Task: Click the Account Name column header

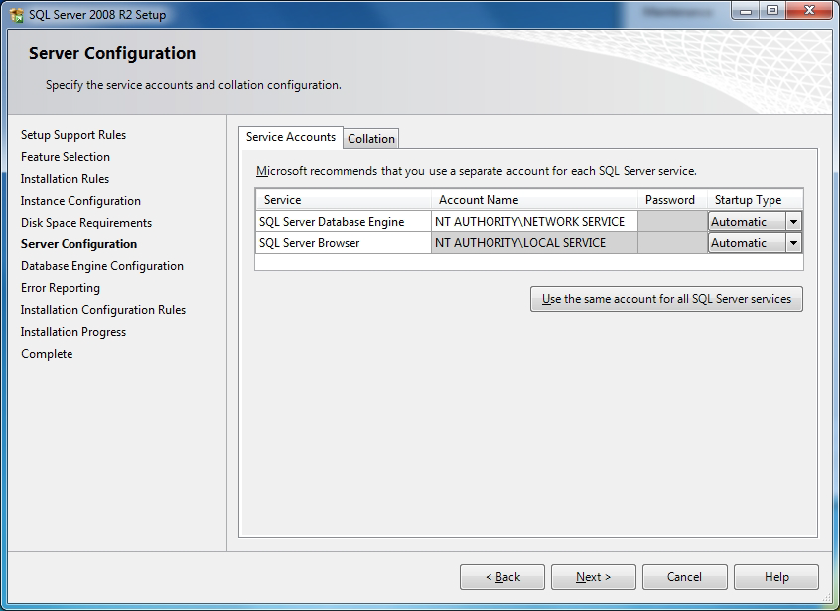Action: point(534,200)
